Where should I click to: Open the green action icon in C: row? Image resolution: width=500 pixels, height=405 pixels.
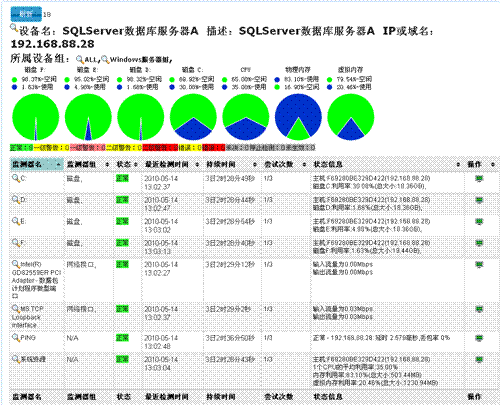479,179
